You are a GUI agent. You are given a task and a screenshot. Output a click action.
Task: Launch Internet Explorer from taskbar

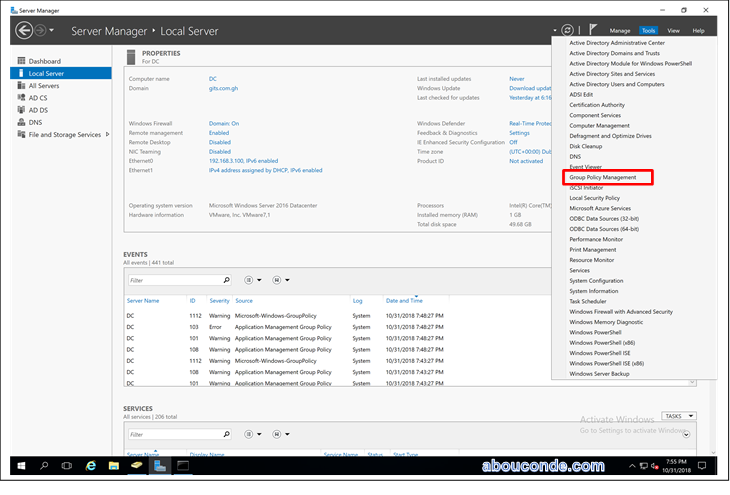click(90, 466)
